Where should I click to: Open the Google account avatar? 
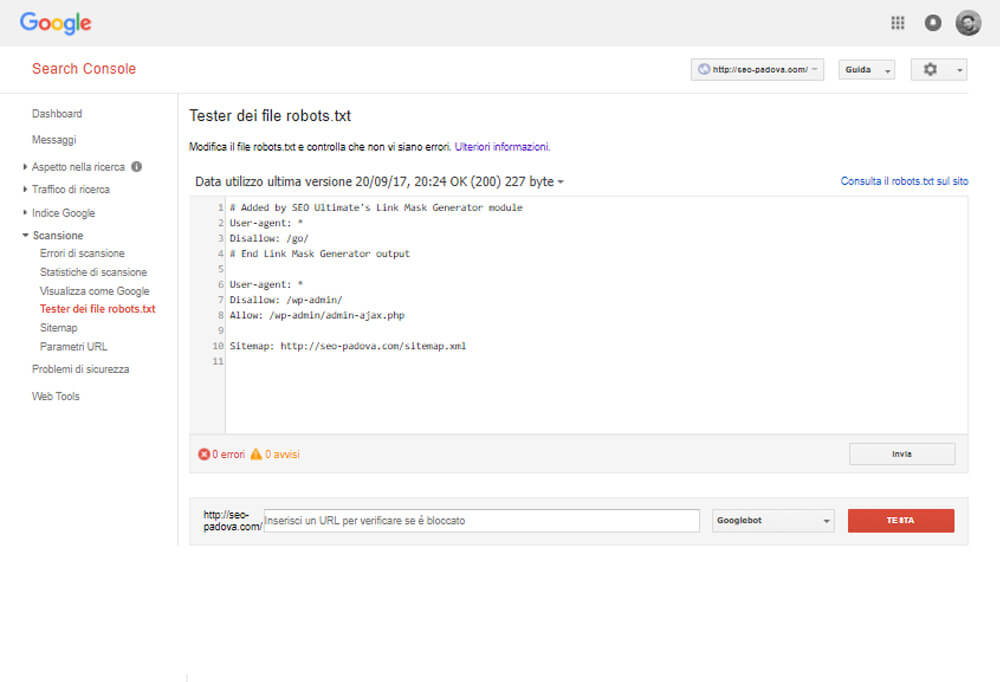[x=967, y=23]
